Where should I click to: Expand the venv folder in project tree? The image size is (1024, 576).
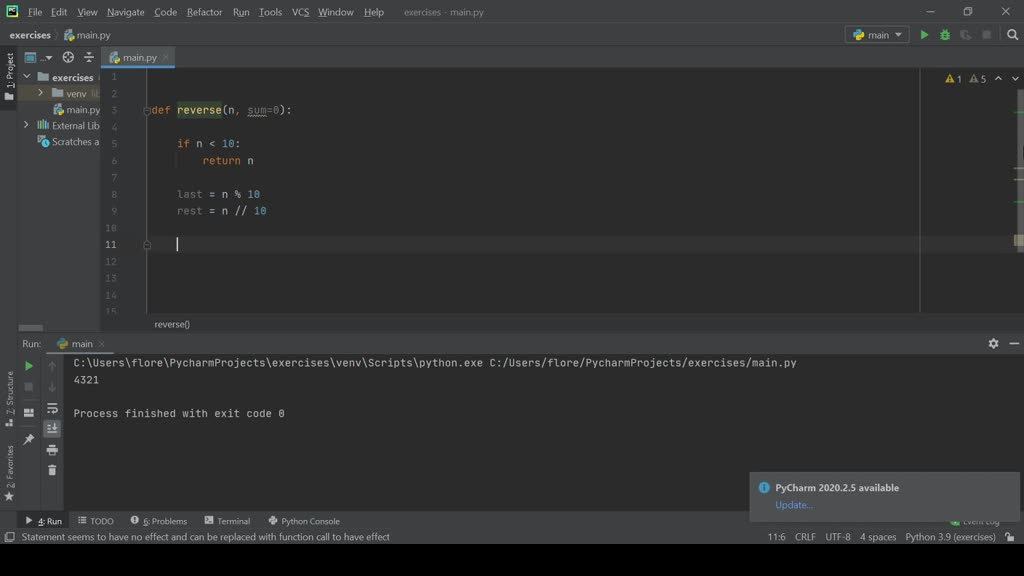click(x=41, y=93)
